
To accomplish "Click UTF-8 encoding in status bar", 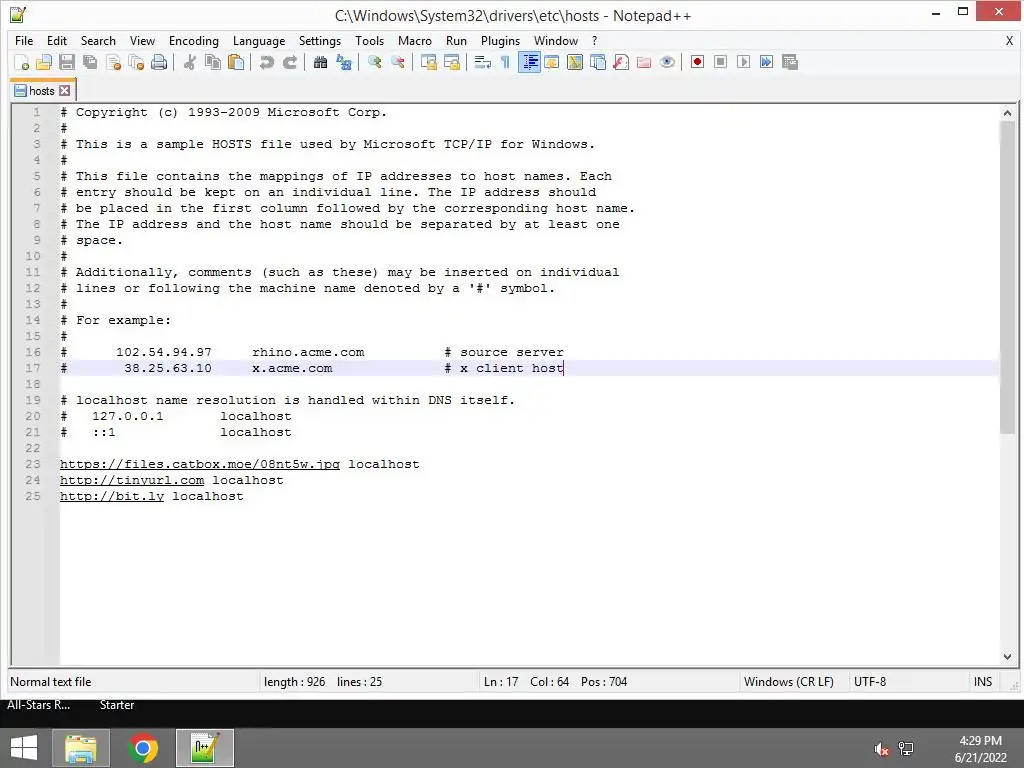I will (x=870, y=682).
